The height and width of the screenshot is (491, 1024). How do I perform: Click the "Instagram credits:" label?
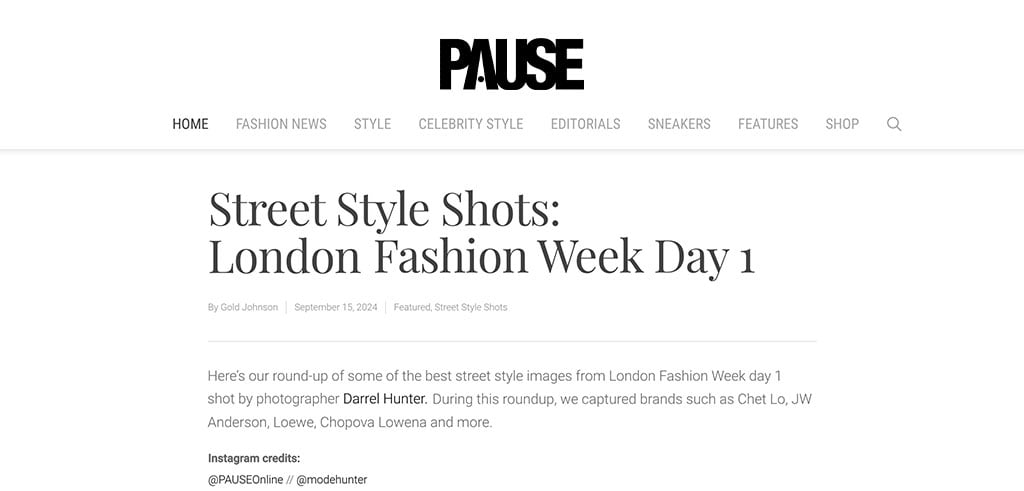pos(254,458)
